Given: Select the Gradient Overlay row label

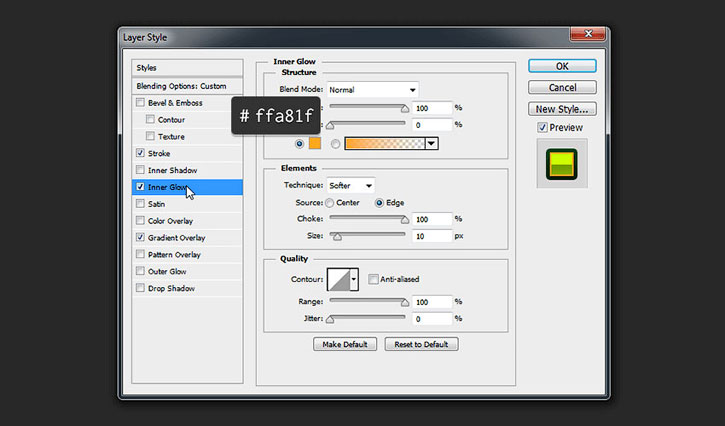Looking at the screenshot, I should pyautogui.click(x=177, y=238).
